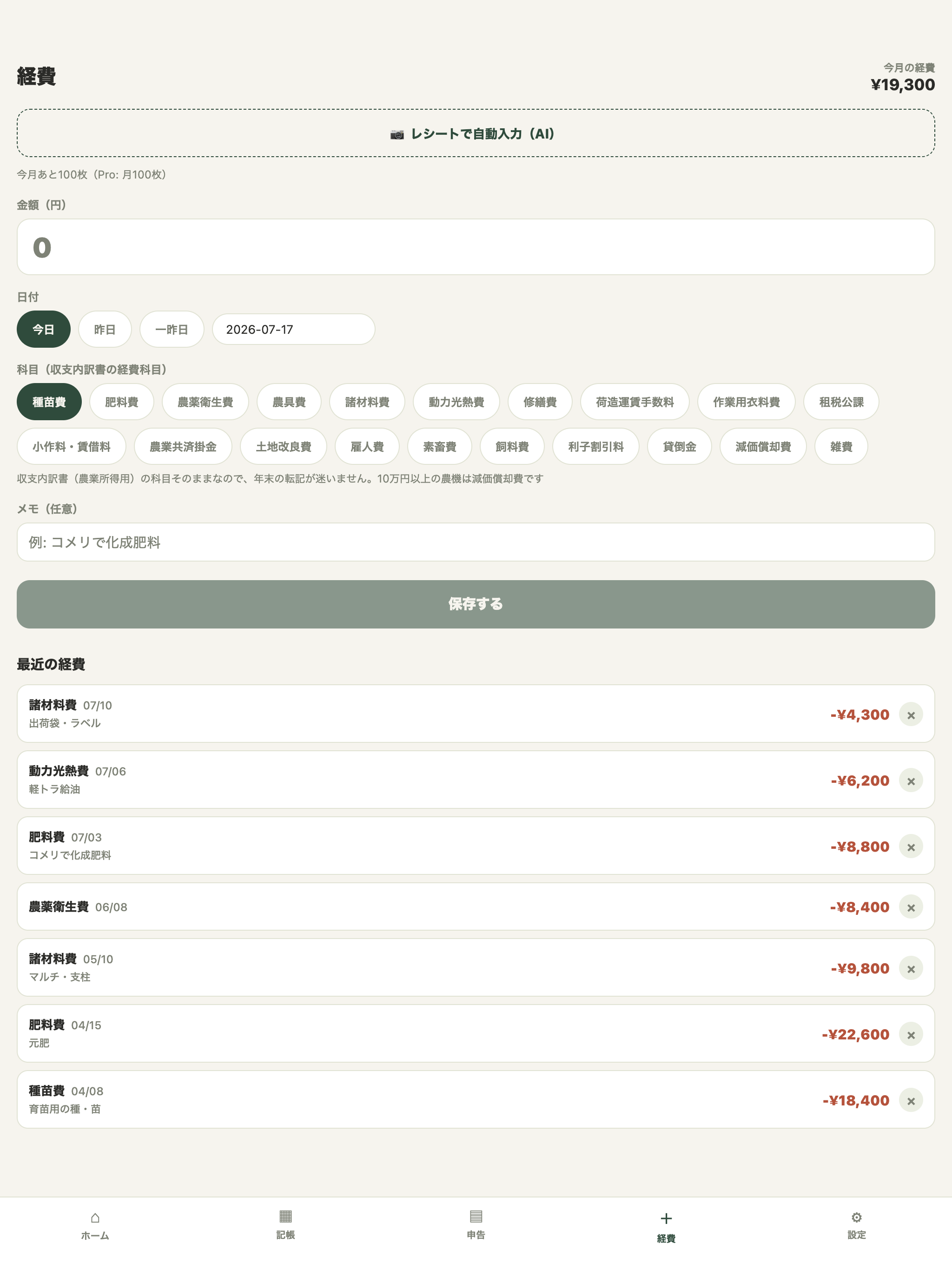Select the 農業共済掛金 category chip

pyautogui.click(x=183, y=447)
